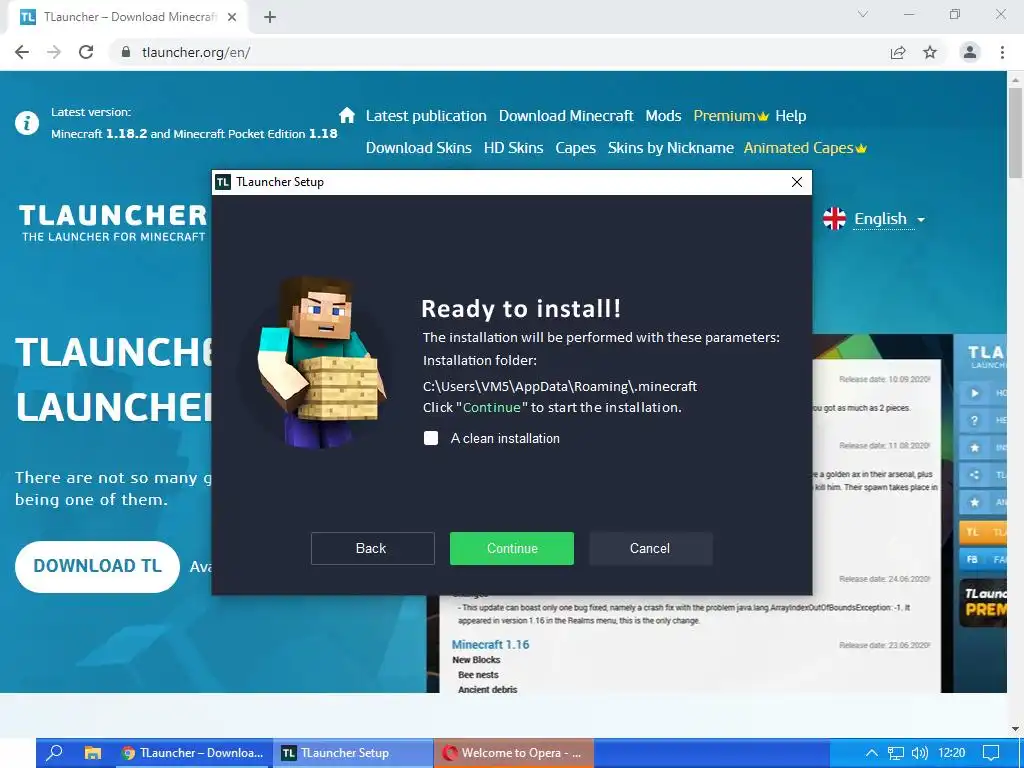Open the Chrome profile avatar

point(970,52)
